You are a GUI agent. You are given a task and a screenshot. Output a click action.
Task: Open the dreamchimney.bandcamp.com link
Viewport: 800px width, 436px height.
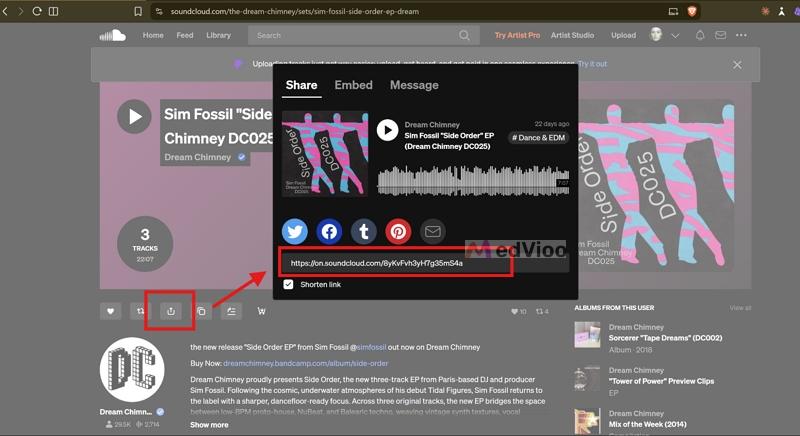click(305, 364)
